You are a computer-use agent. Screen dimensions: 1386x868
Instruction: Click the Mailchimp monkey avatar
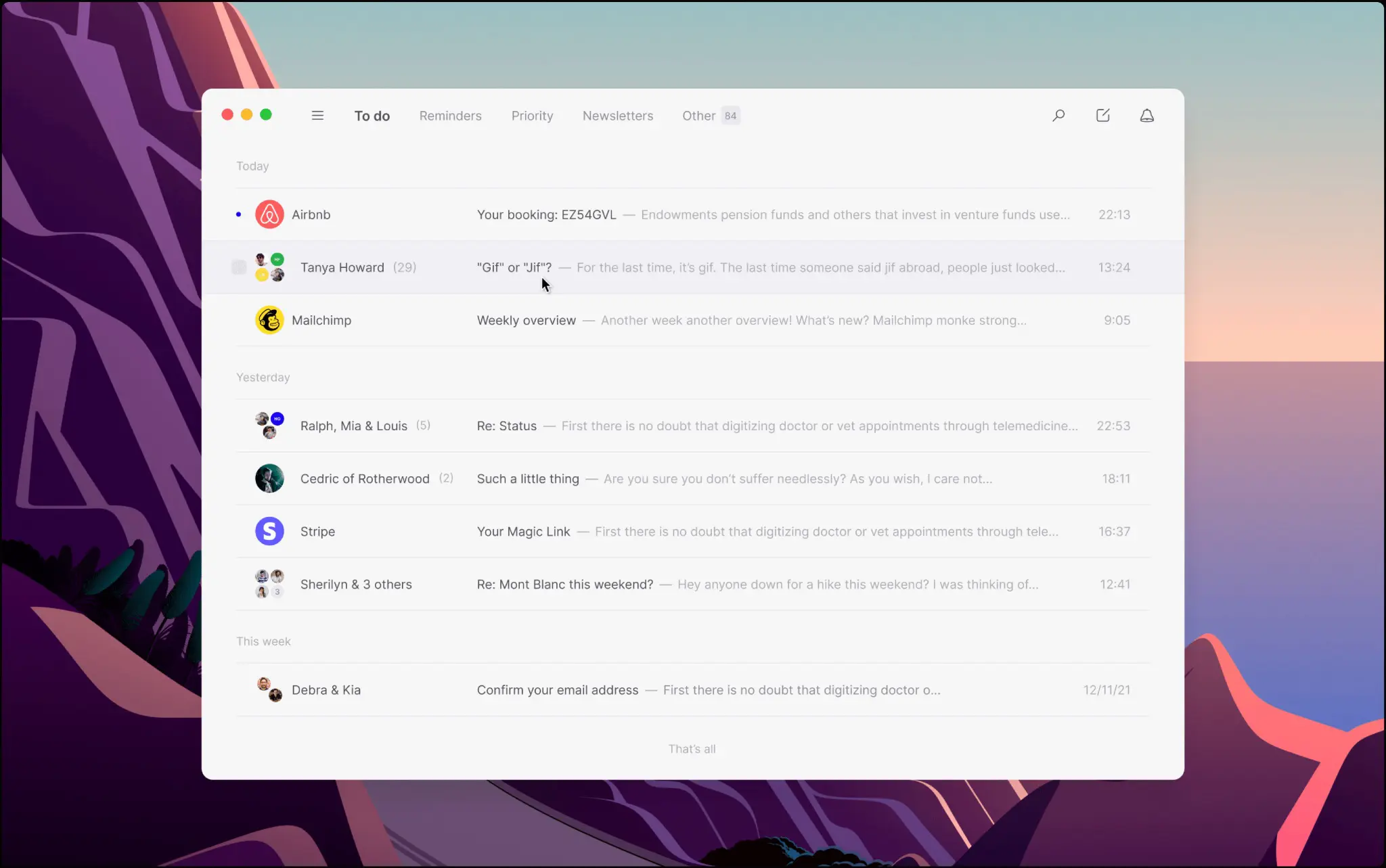[x=269, y=320]
